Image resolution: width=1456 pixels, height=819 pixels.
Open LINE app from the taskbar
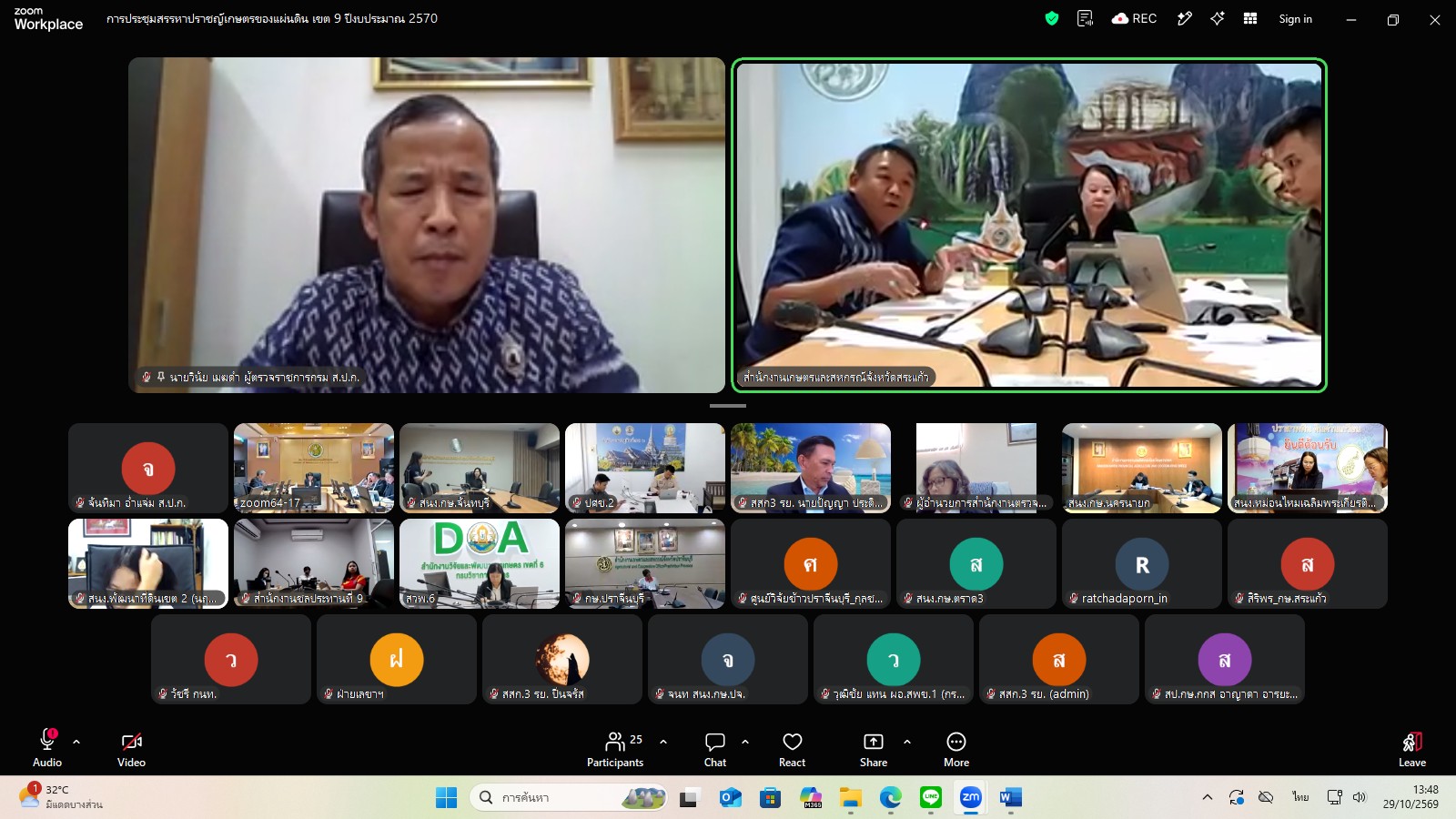[x=930, y=798]
